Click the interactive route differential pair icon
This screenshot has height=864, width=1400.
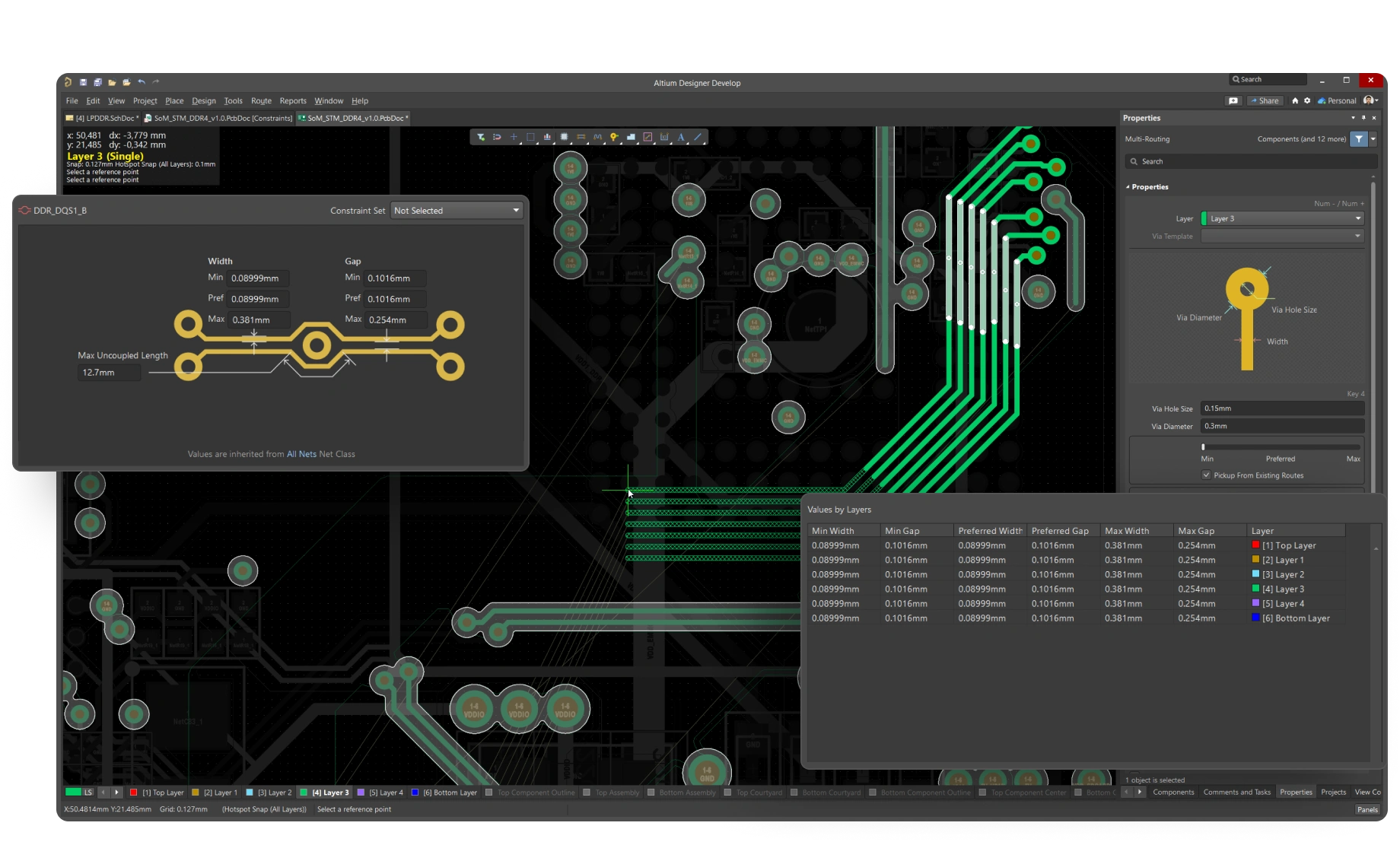tap(581, 137)
